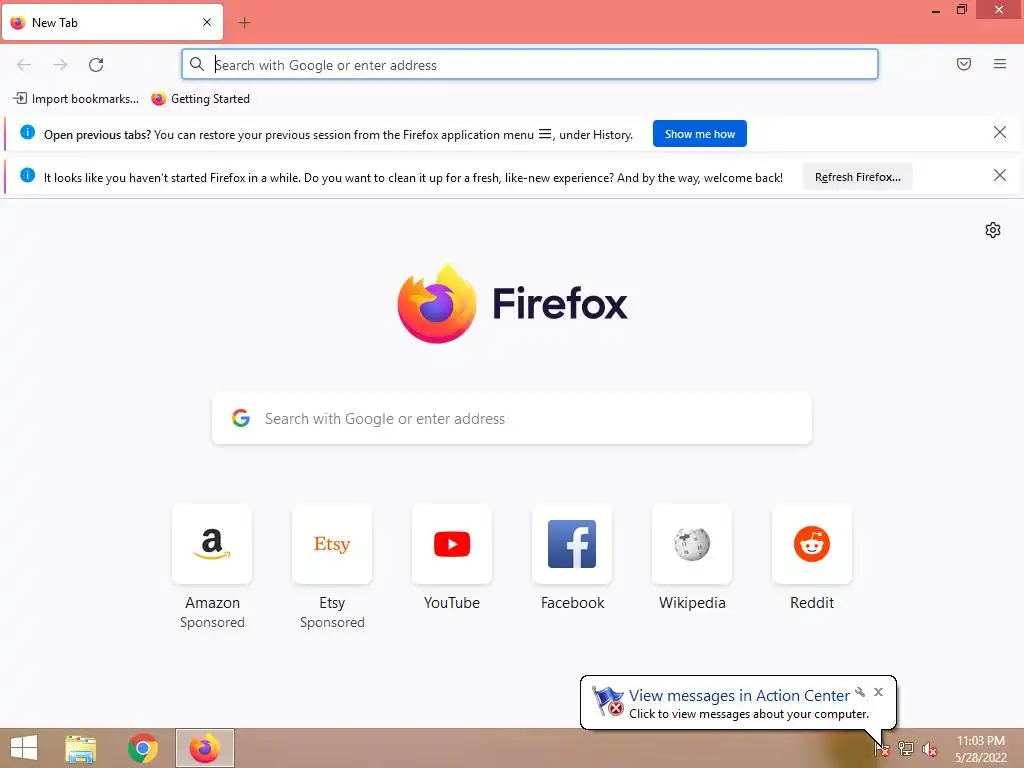
Task: Click the Firefox taskbar button
Action: point(204,748)
